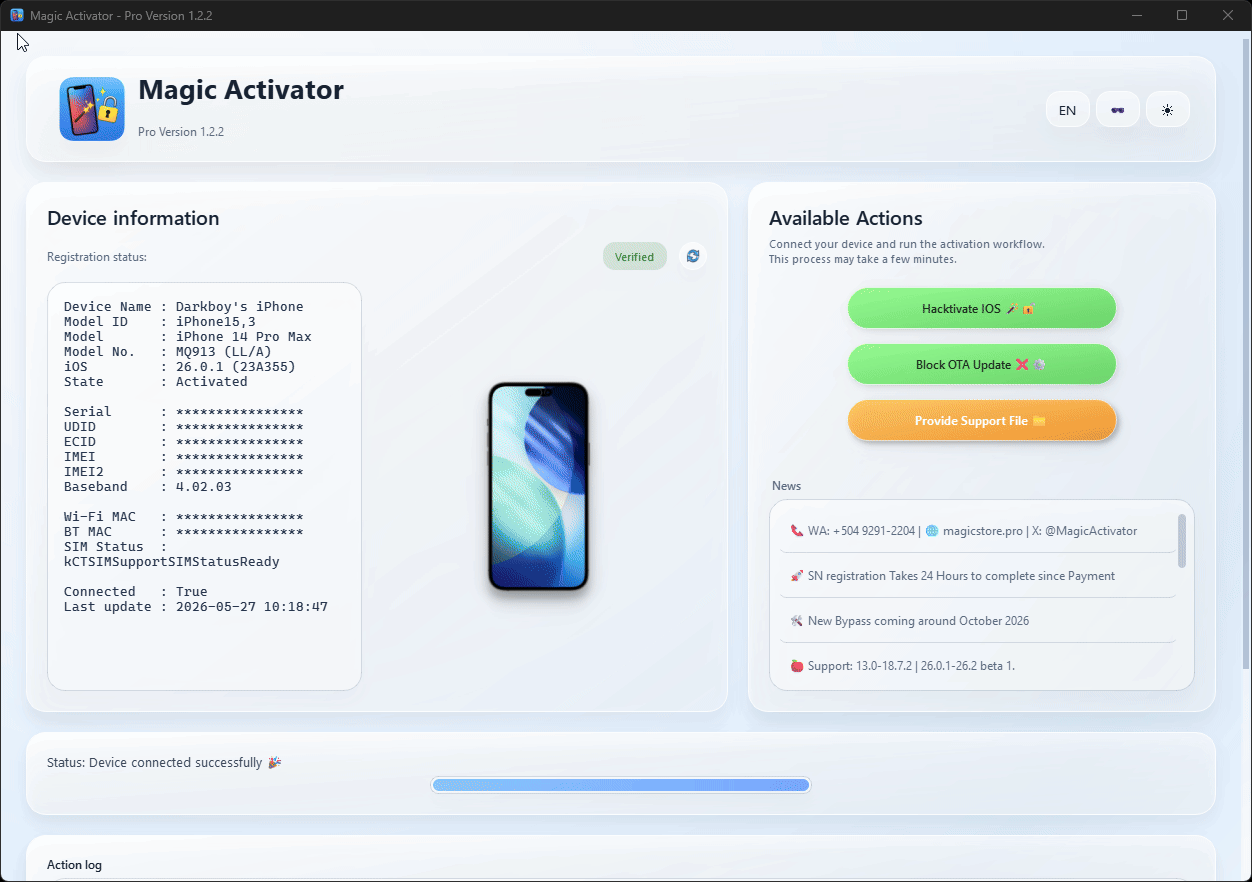This screenshot has width=1252, height=882.
Task: Click the masked ECID value
Action: 240,442
